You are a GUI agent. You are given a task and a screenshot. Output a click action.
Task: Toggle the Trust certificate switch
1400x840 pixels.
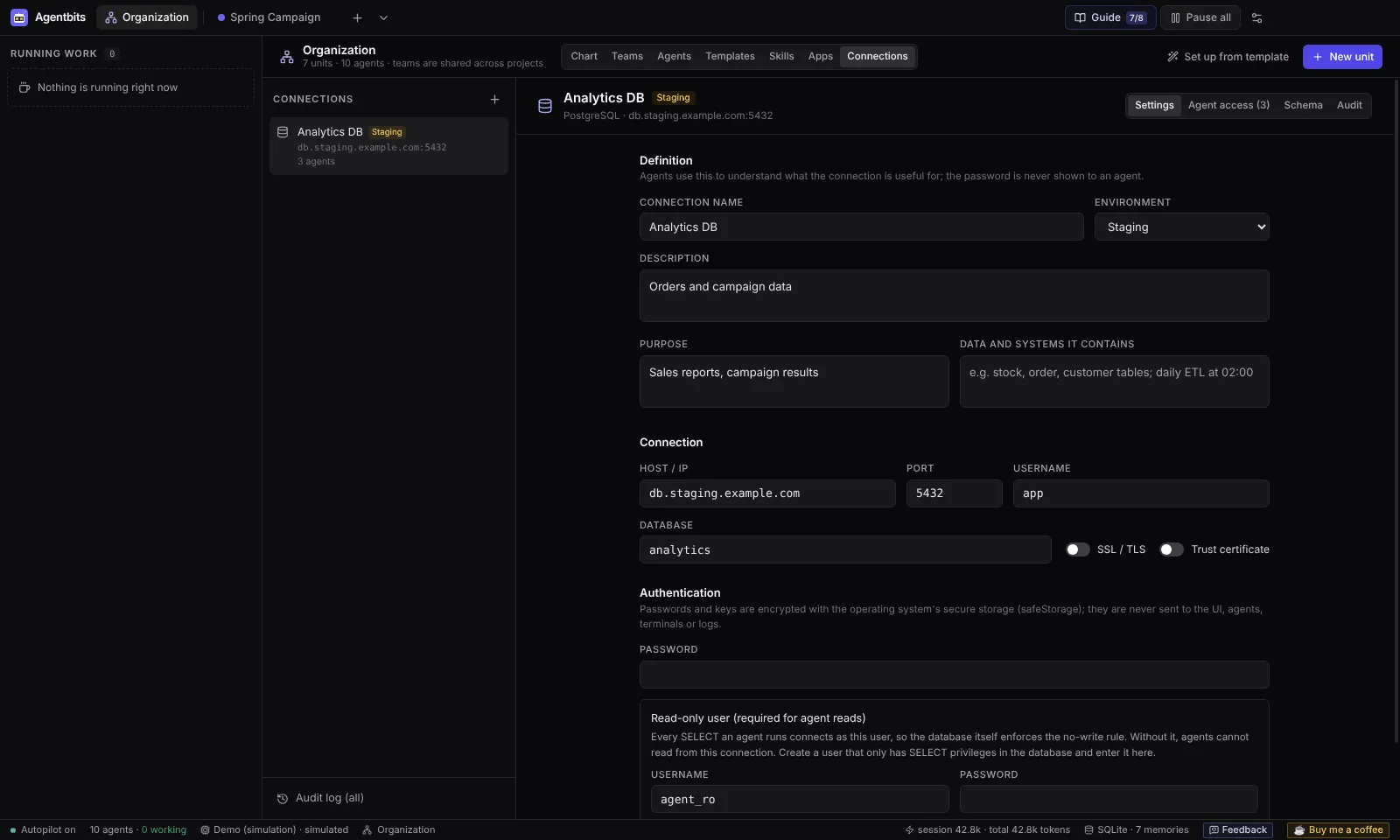point(1172,549)
